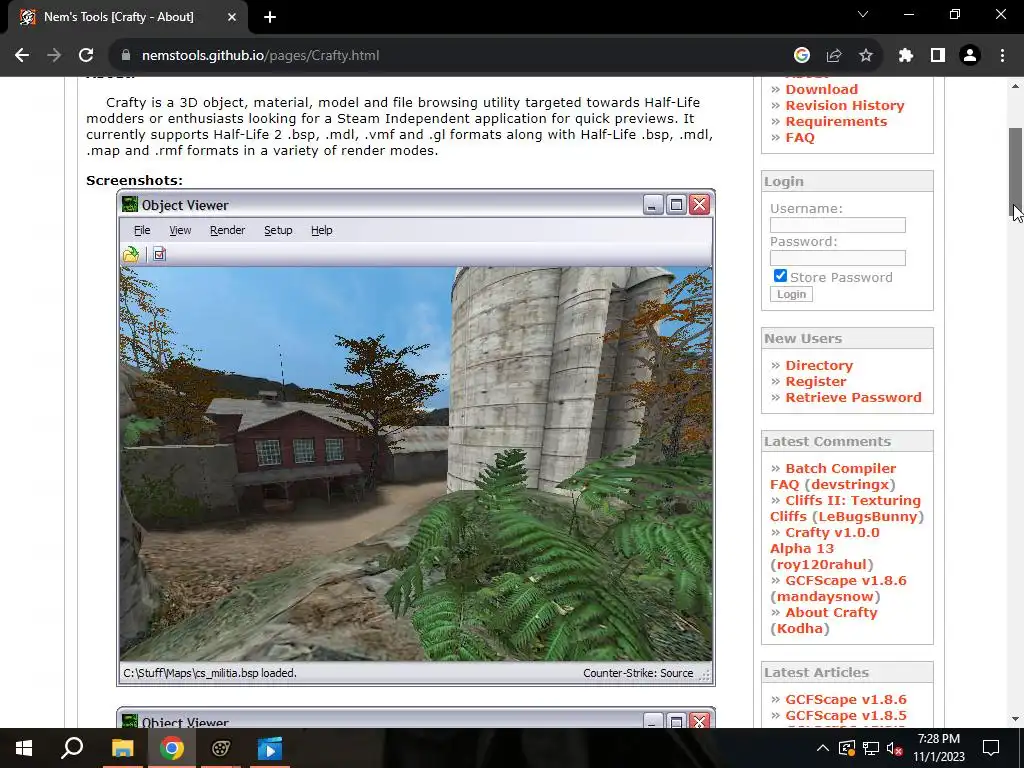Close the Nem's Tools tab

point(232,18)
